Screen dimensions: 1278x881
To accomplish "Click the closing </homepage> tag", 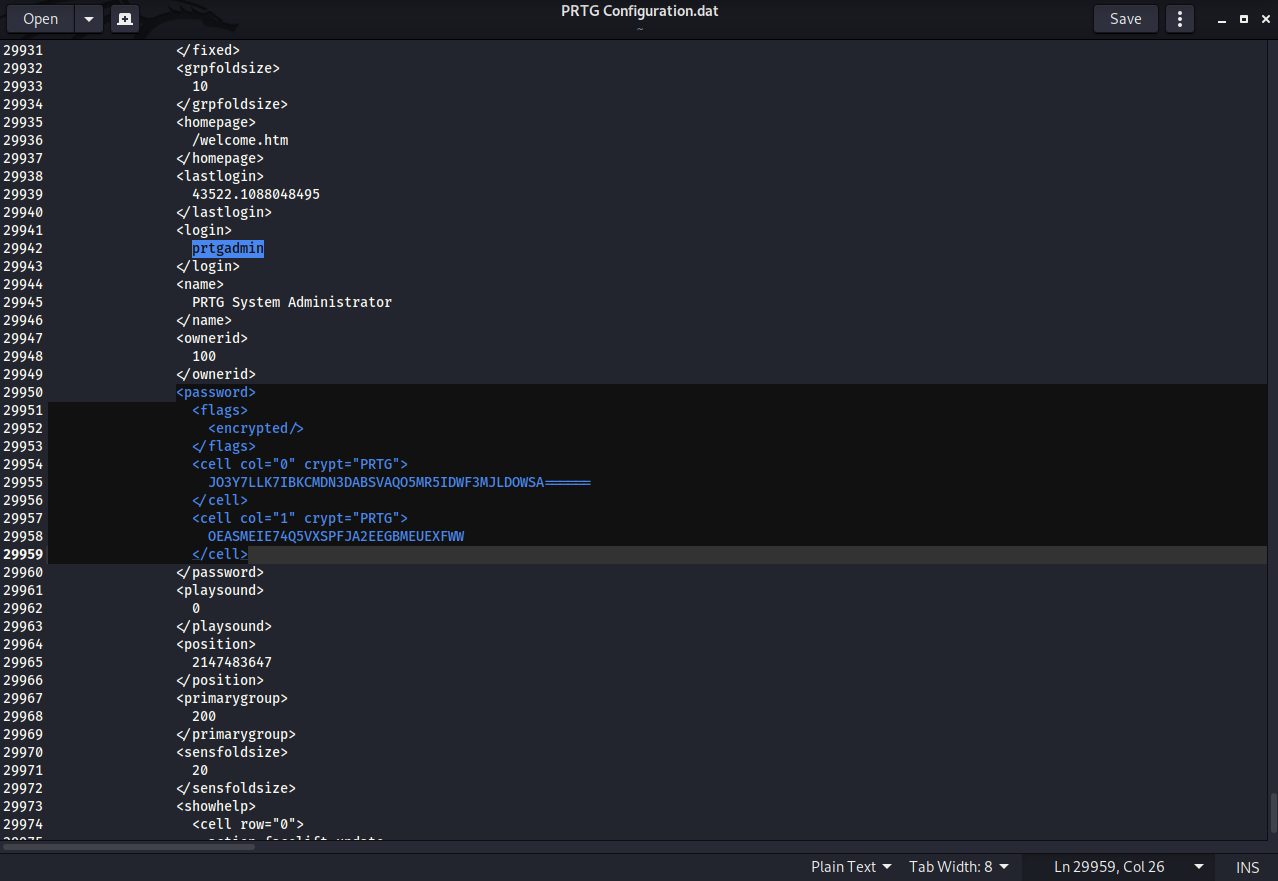I will [x=220, y=158].
